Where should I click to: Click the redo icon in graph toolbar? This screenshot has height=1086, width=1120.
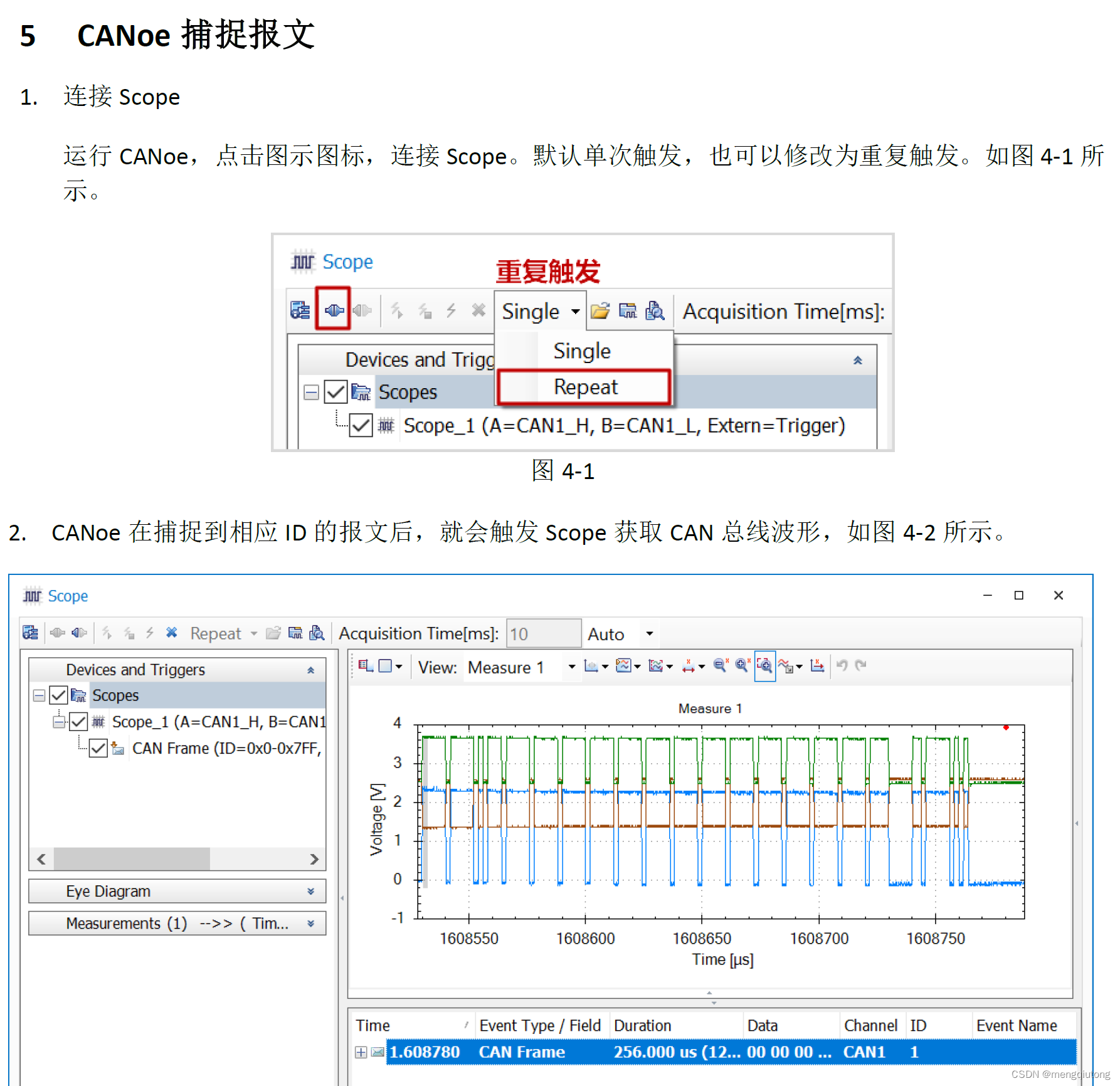click(861, 665)
